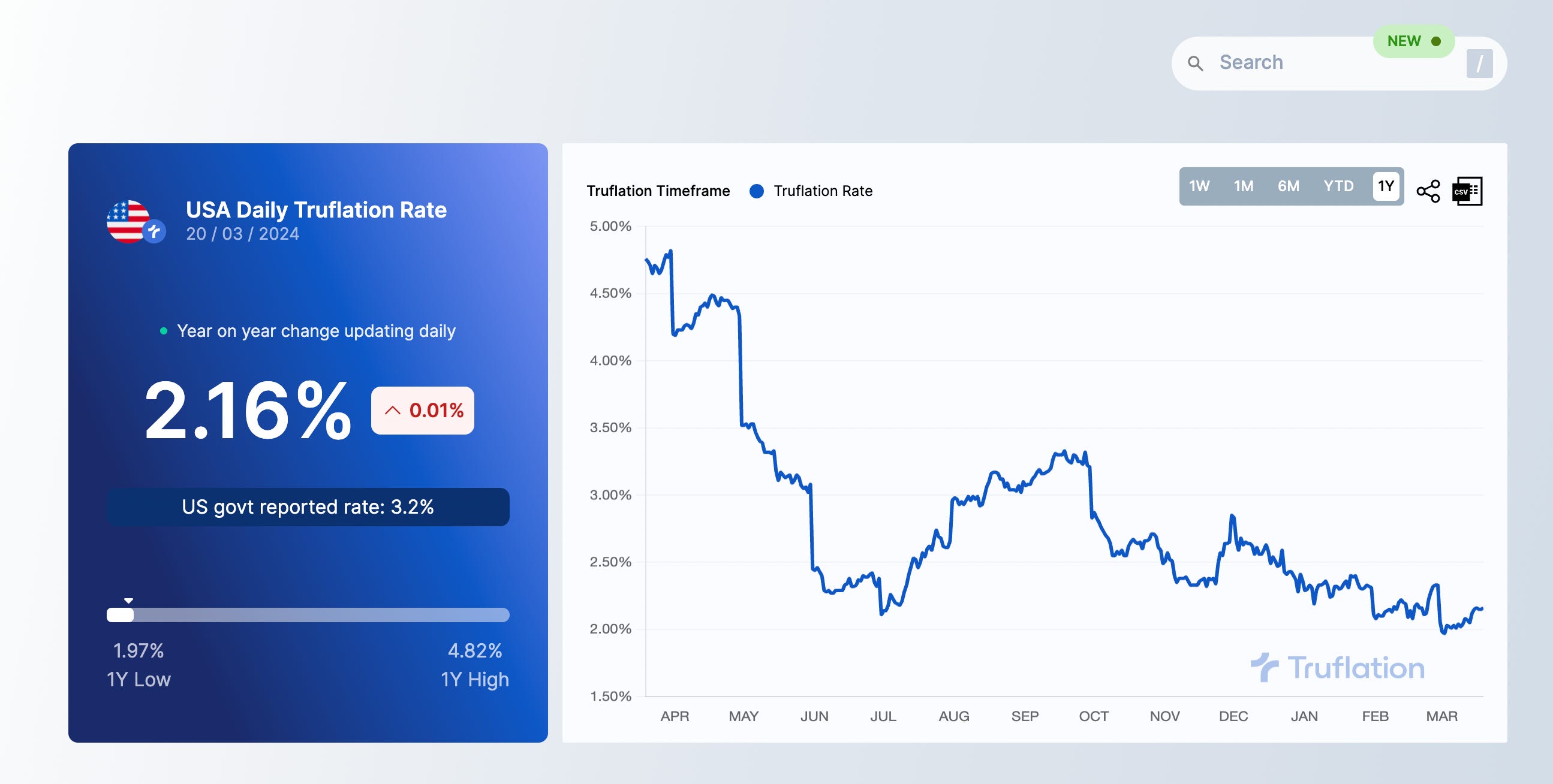Click the Truflation watermark logo

click(x=1337, y=668)
